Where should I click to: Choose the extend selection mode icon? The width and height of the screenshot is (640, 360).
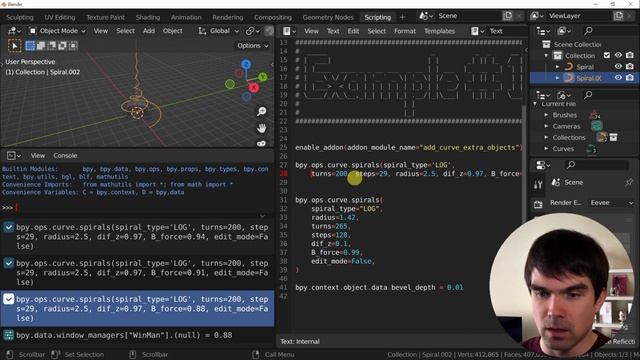(x=41, y=46)
